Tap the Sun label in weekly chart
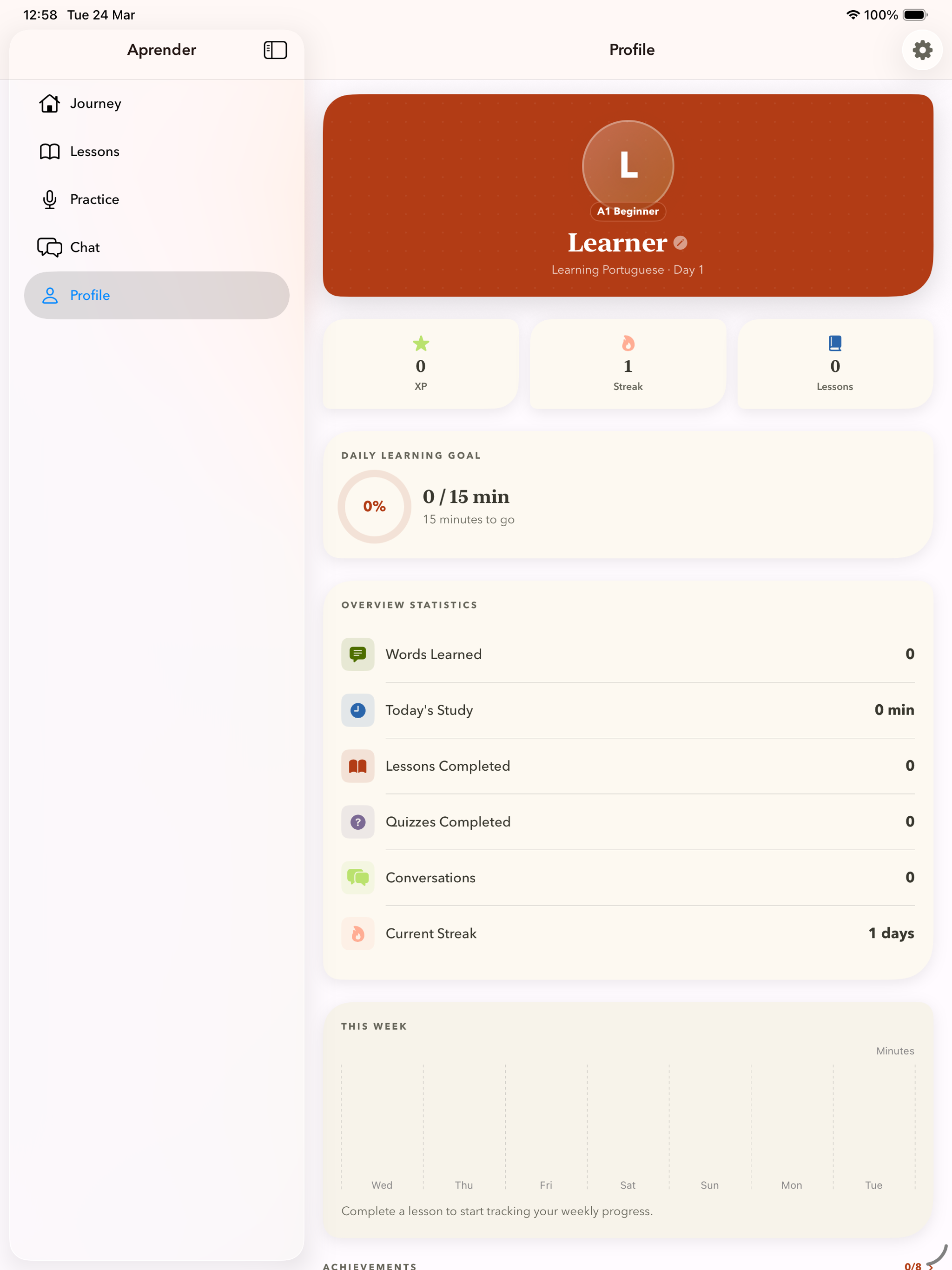The width and height of the screenshot is (952, 1270). click(x=710, y=1185)
